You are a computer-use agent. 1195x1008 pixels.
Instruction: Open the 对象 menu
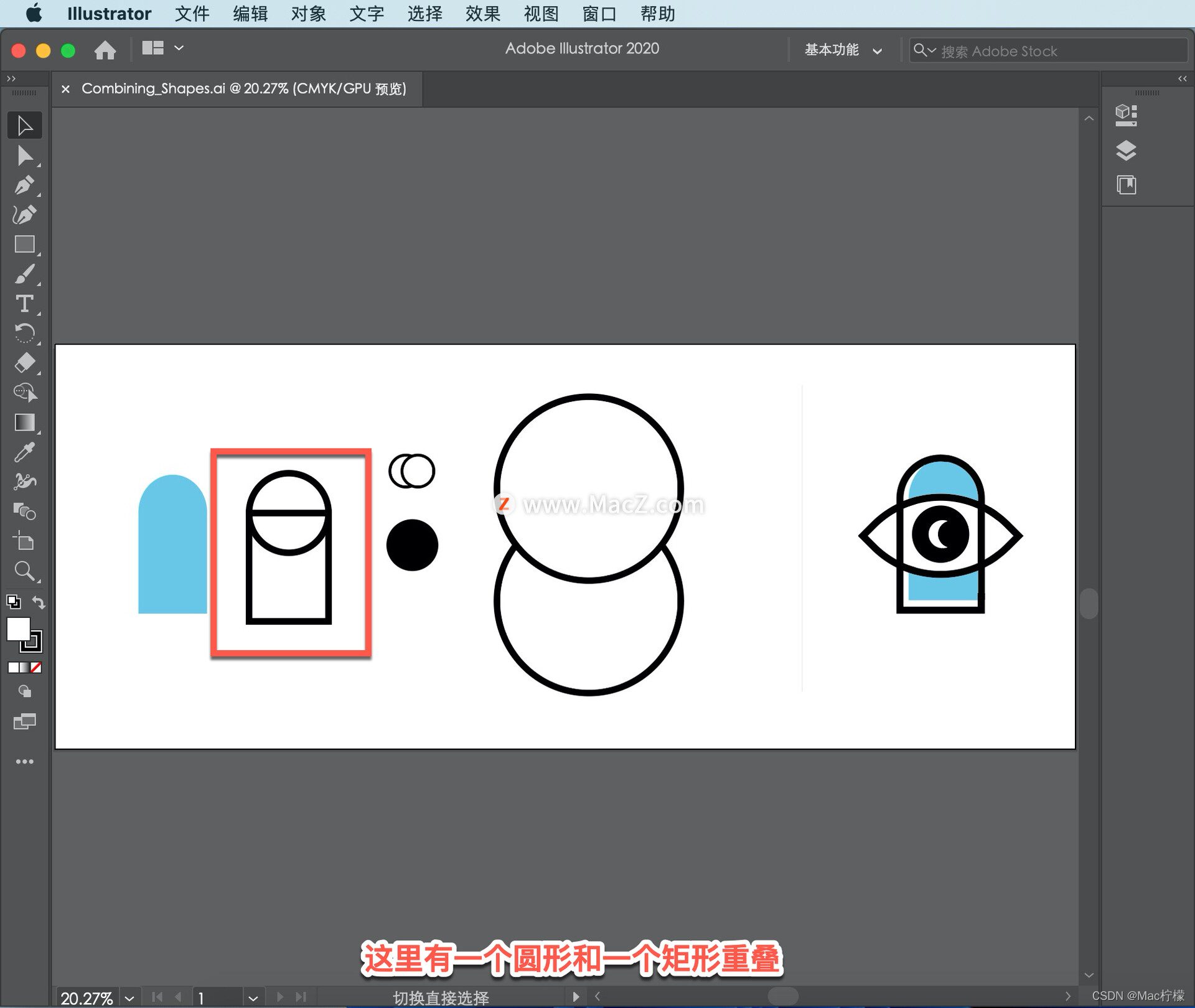pos(308,14)
